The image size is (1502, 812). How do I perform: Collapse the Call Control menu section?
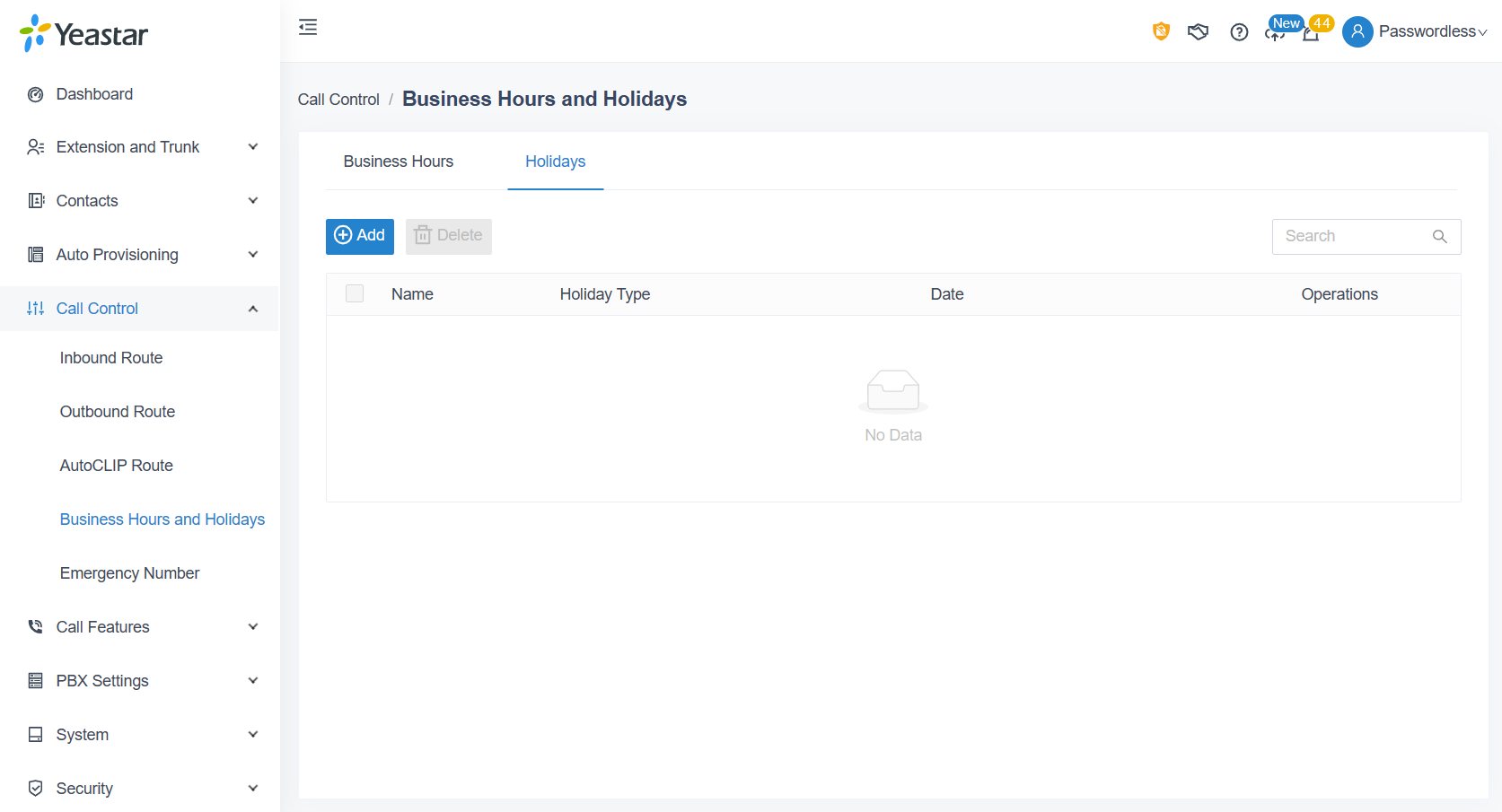[140, 309]
